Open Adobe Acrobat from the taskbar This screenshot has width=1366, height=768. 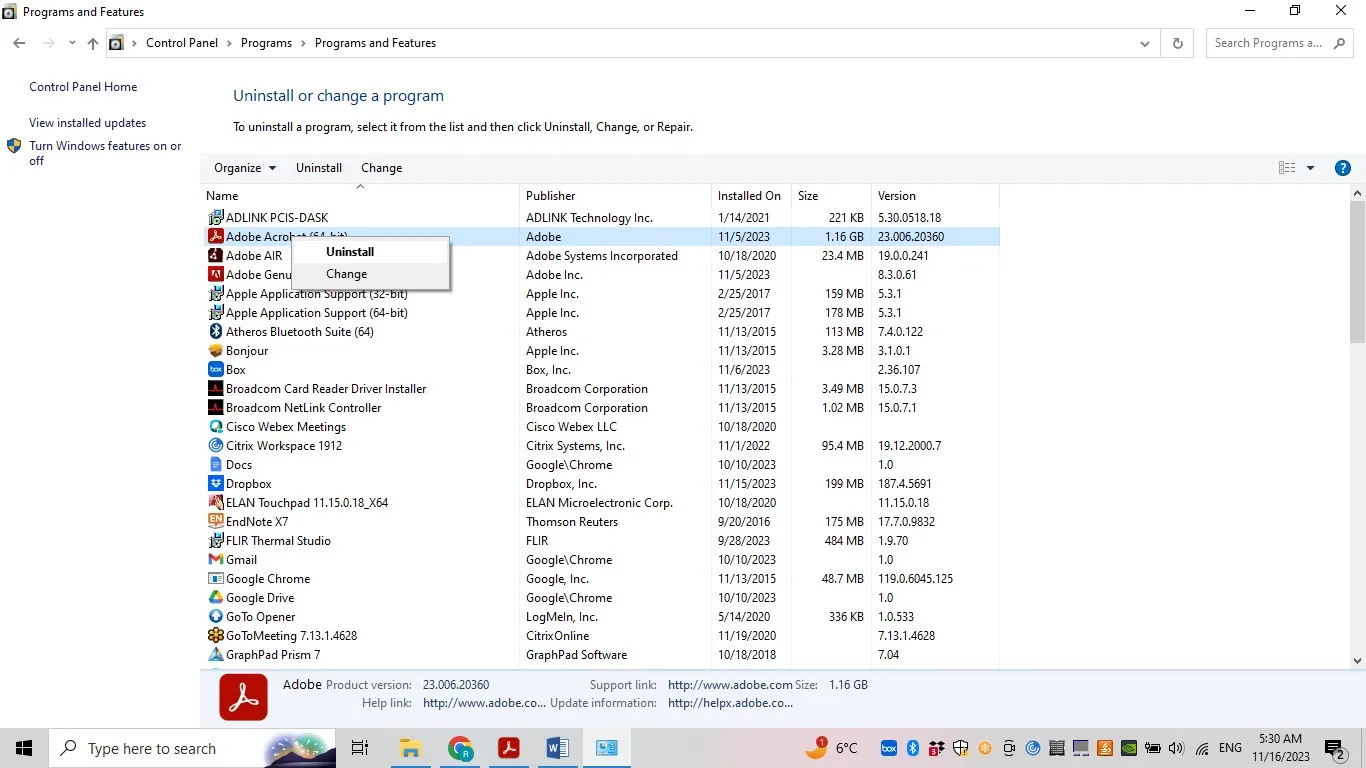coord(509,748)
